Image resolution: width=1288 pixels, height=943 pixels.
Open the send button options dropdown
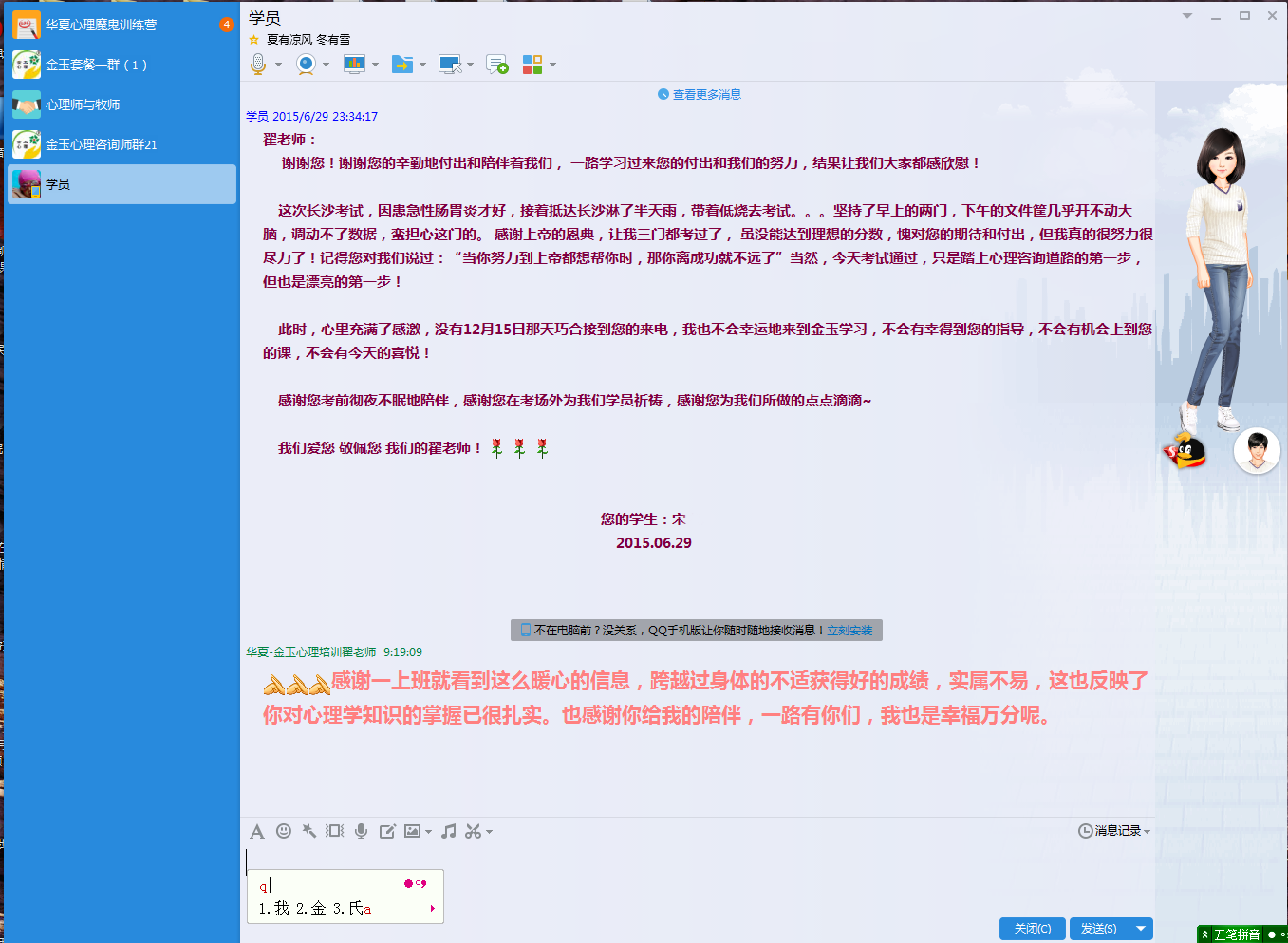click(1141, 929)
